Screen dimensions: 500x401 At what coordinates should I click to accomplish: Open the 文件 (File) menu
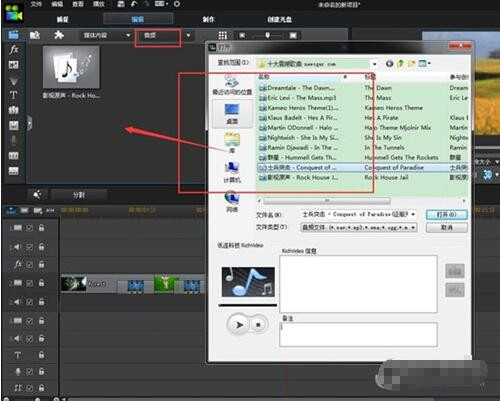(x=36, y=4)
